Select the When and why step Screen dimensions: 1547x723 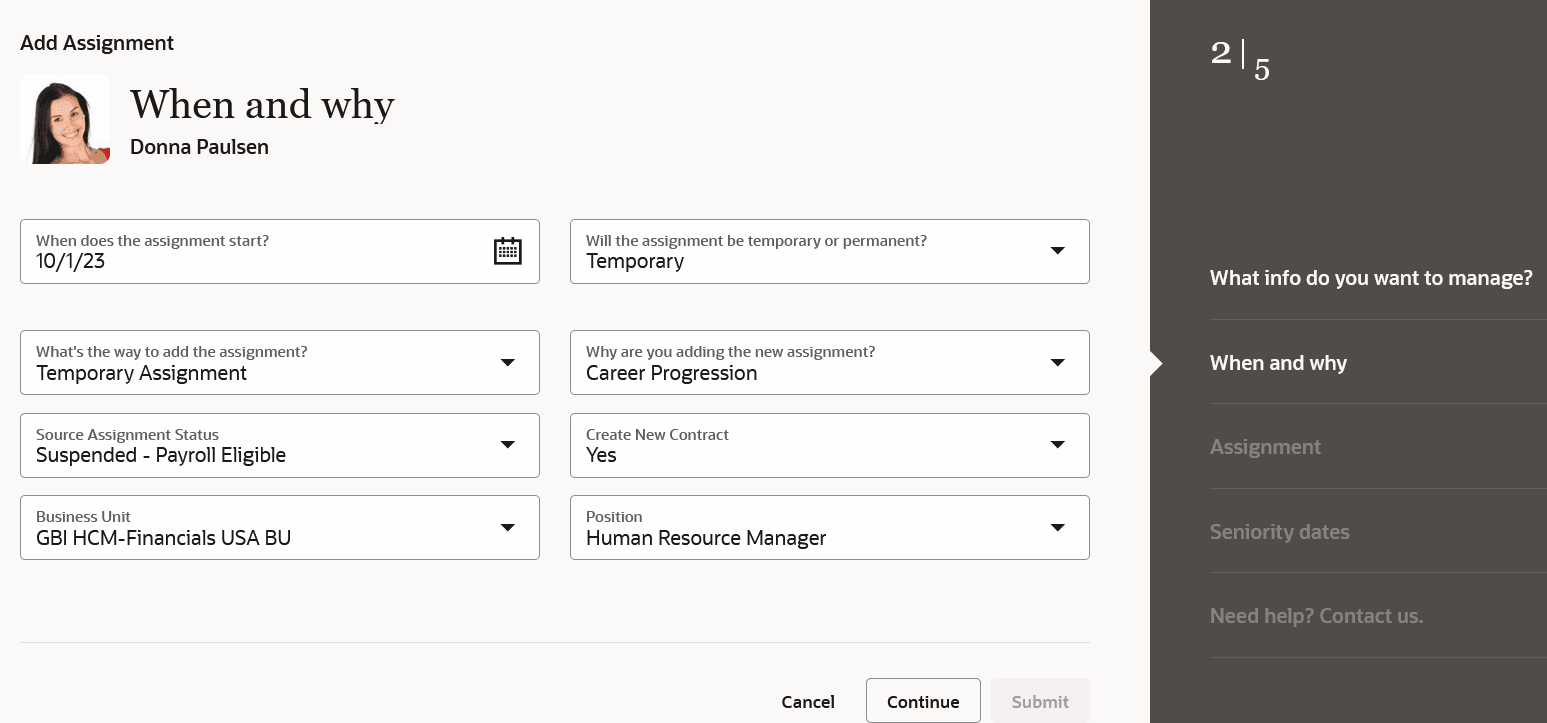pyautogui.click(x=1278, y=363)
